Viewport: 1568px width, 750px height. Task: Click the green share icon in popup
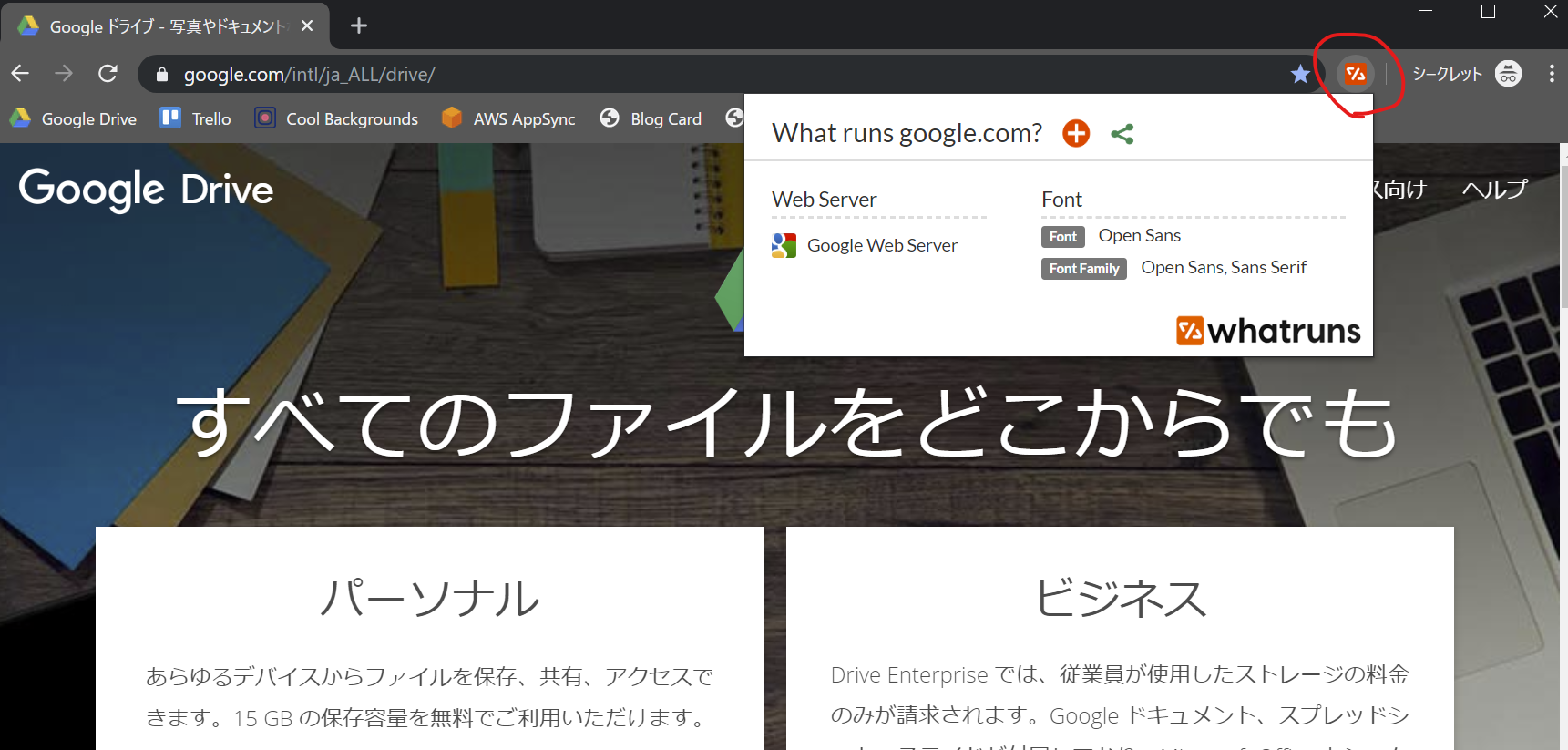point(1122,134)
